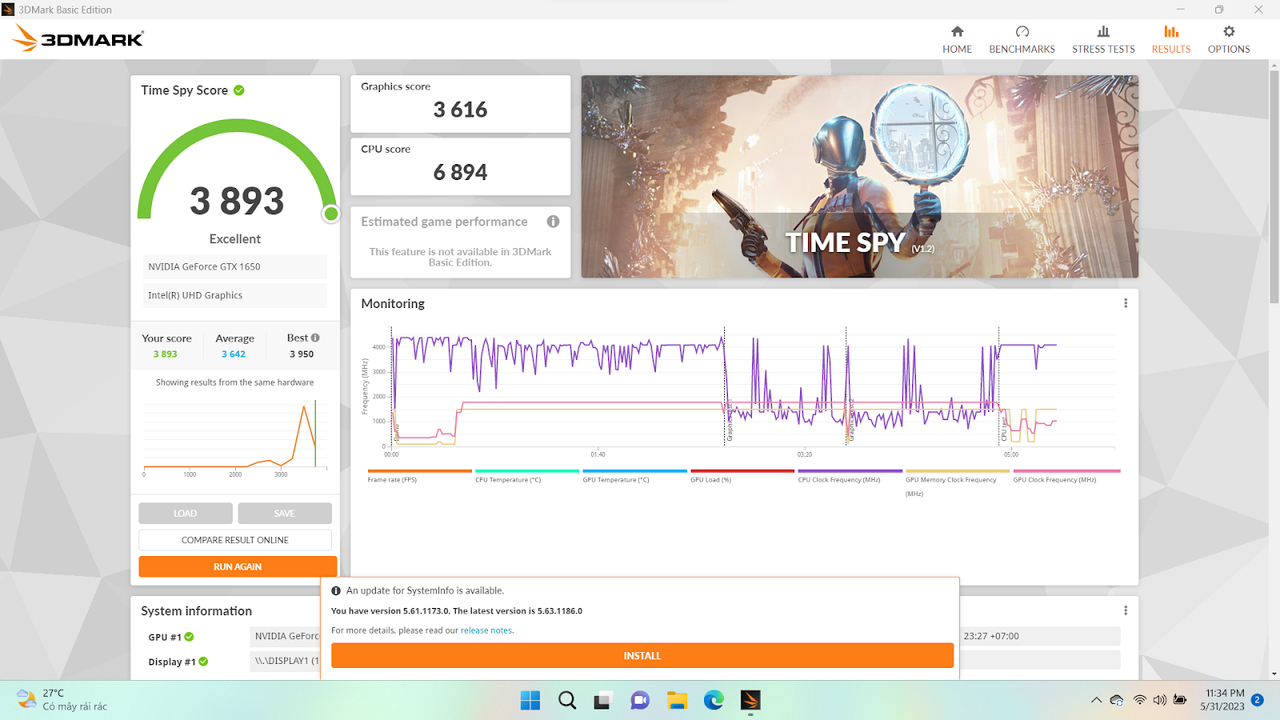Show hidden system tray icons

(1096, 700)
